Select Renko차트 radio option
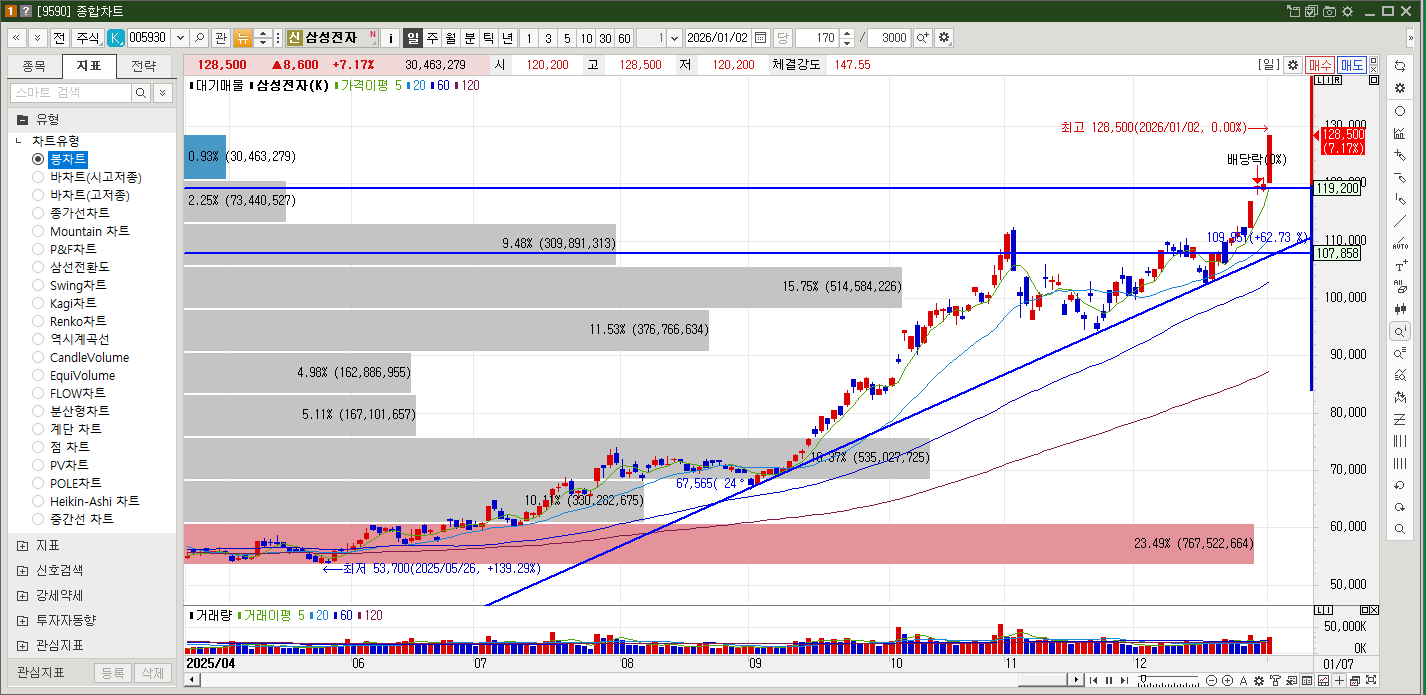The image size is (1426, 695). pyautogui.click(x=38, y=321)
